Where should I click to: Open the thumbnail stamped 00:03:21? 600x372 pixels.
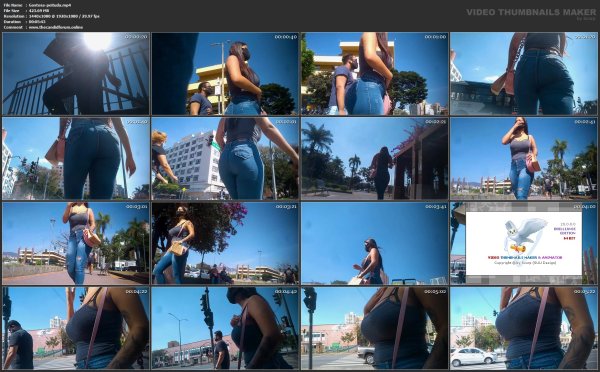[225, 243]
